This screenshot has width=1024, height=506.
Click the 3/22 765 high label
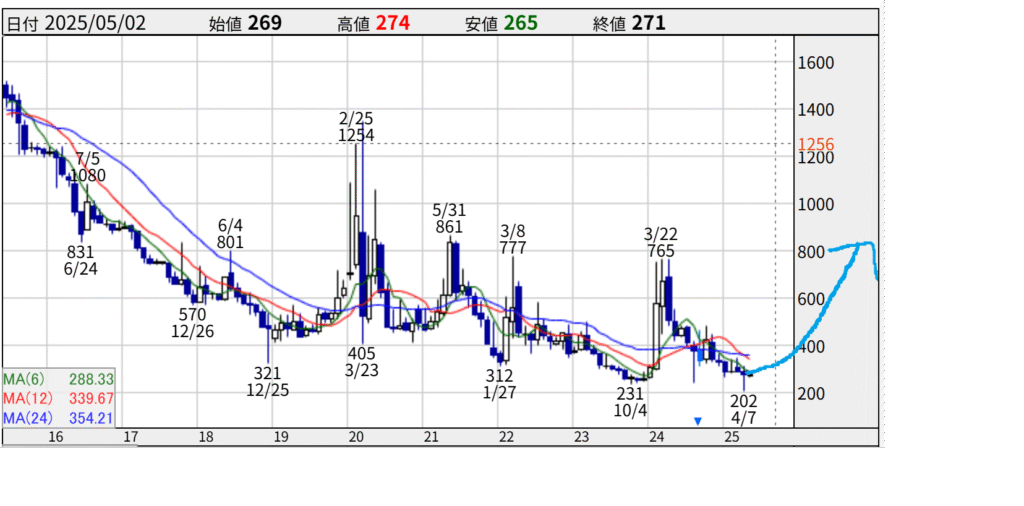click(x=660, y=243)
